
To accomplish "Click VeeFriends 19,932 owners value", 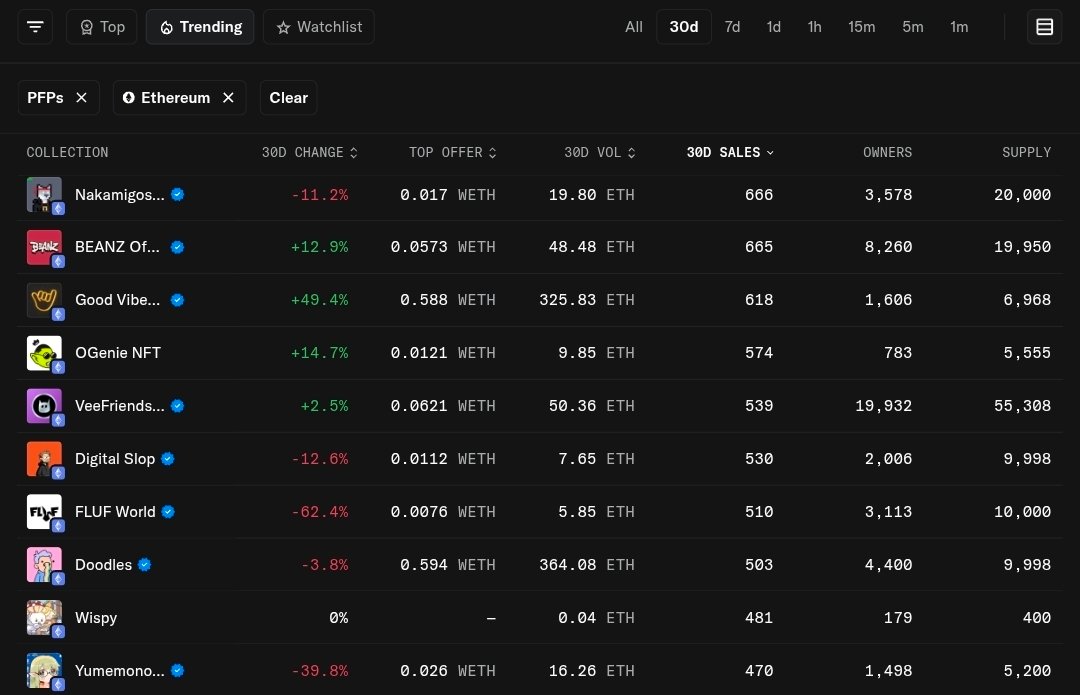I will [884, 406].
